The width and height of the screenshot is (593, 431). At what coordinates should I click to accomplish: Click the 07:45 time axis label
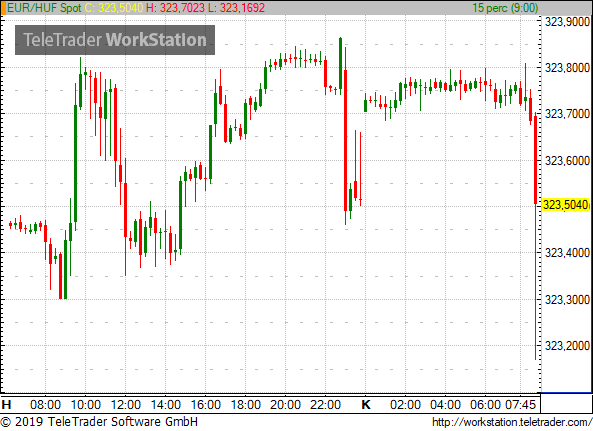[x=520, y=405]
